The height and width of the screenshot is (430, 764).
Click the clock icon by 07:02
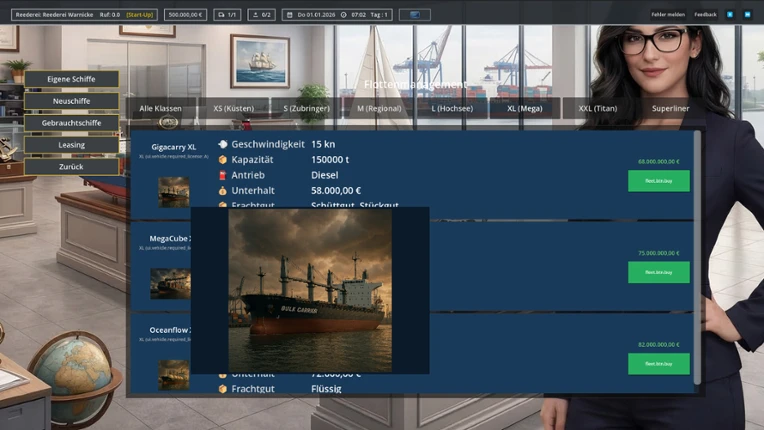tap(344, 15)
